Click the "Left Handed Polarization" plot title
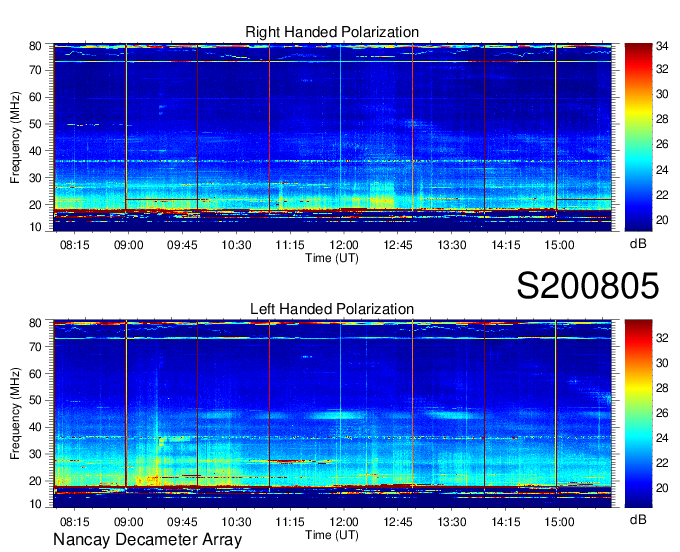 pos(332,309)
